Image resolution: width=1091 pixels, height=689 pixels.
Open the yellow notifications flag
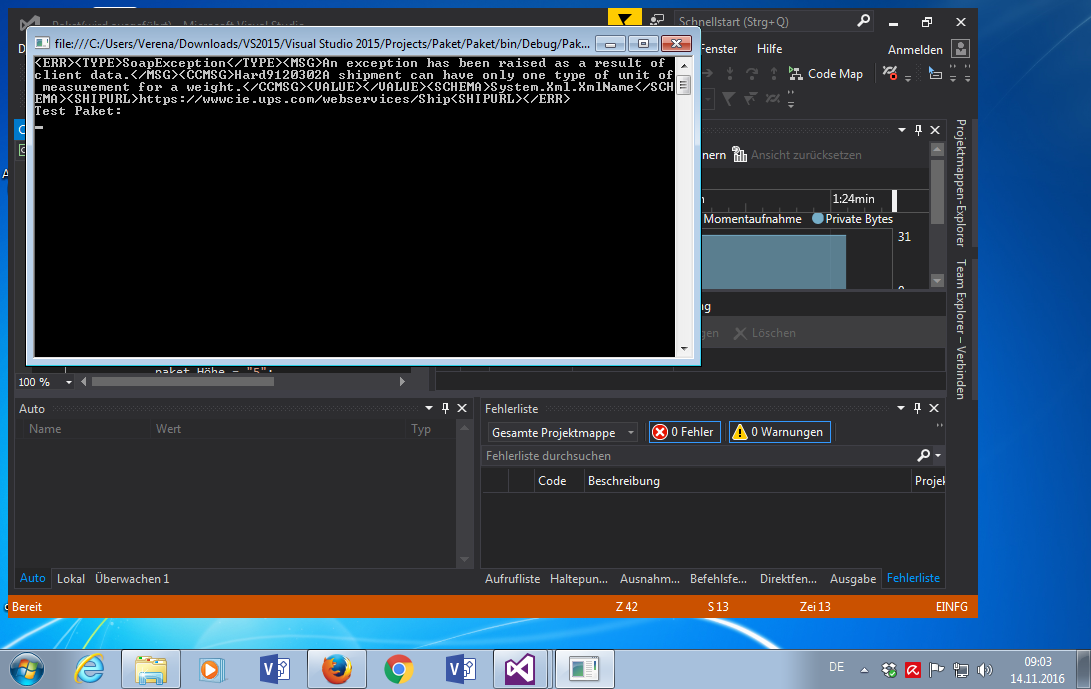coord(624,18)
